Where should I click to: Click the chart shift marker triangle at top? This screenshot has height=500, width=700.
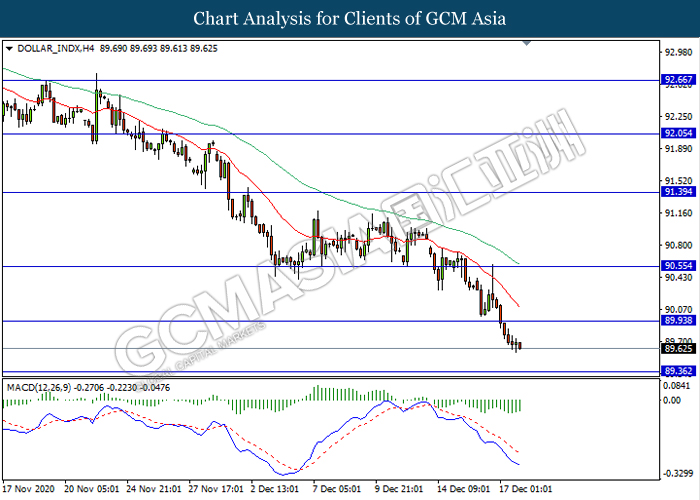[527, 43]
